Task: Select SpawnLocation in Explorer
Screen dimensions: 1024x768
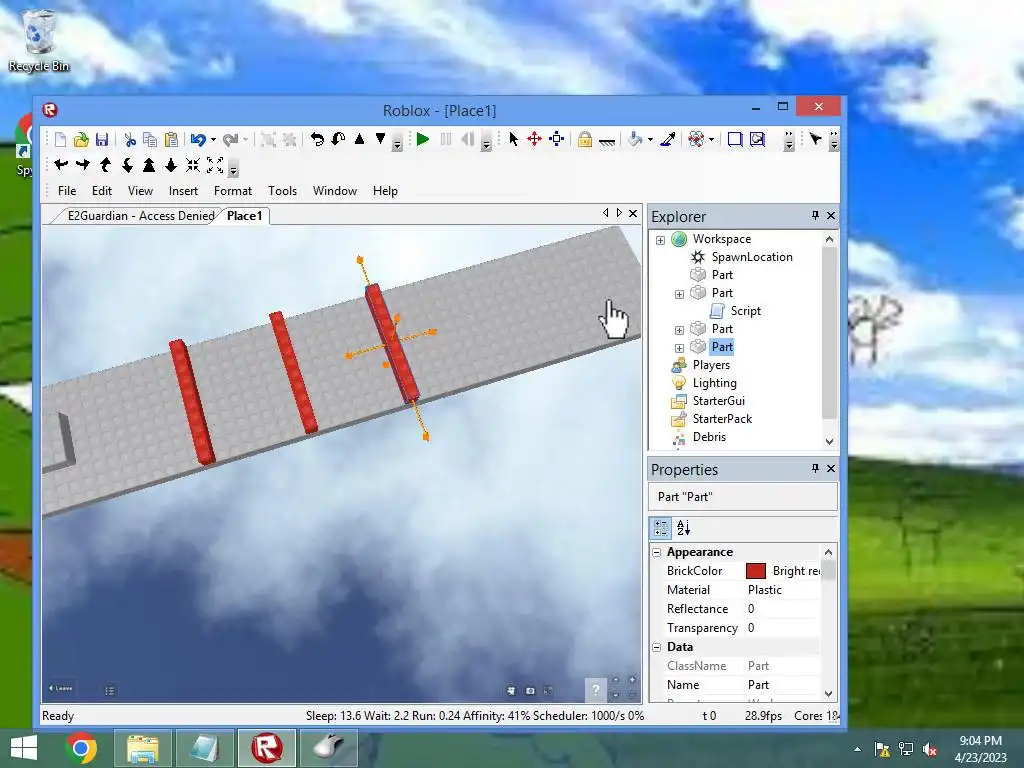Action: (752, 257)
